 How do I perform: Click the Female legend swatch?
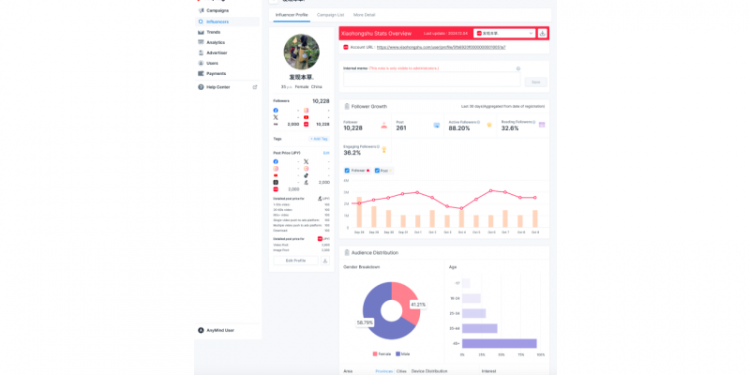375,354
